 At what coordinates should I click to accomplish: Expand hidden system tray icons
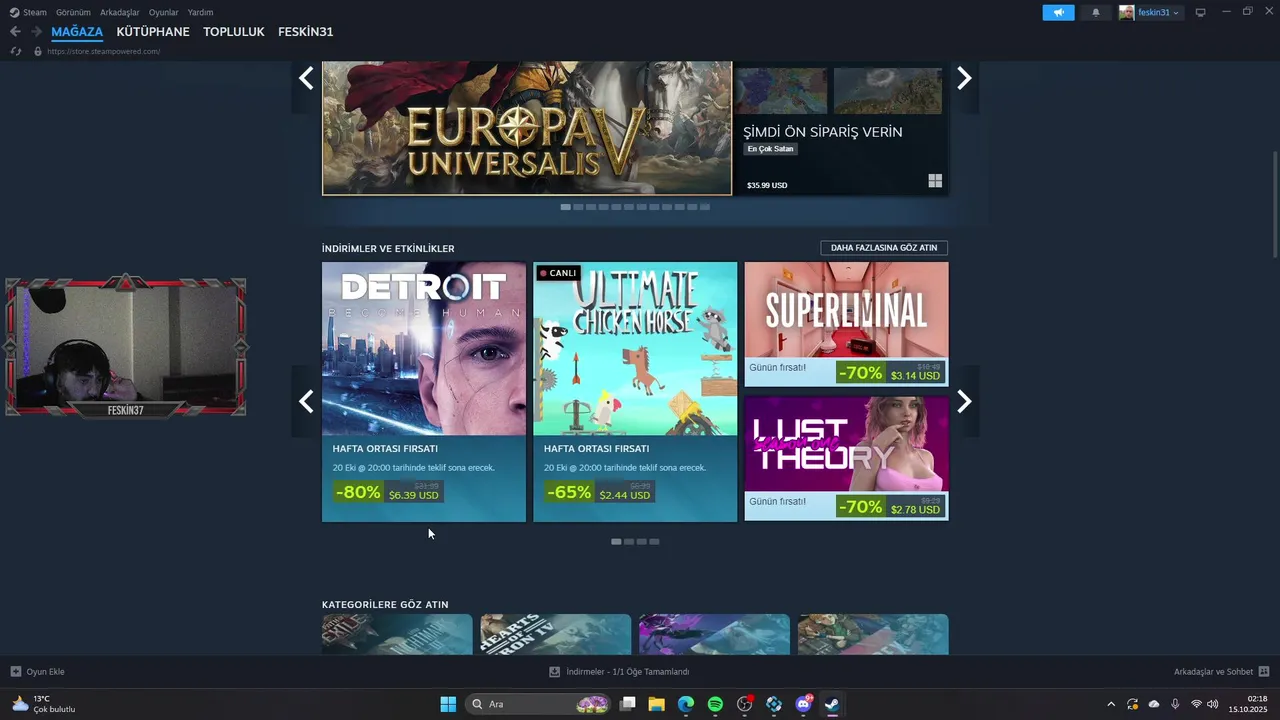tap(1111, 704)
